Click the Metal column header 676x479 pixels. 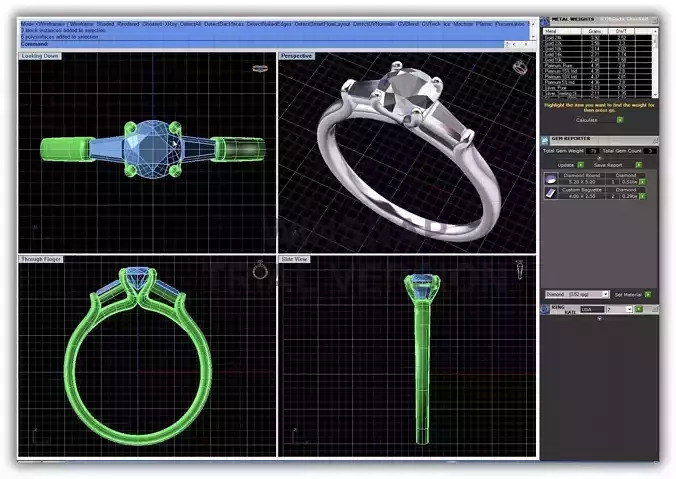(x=562, y=31)
